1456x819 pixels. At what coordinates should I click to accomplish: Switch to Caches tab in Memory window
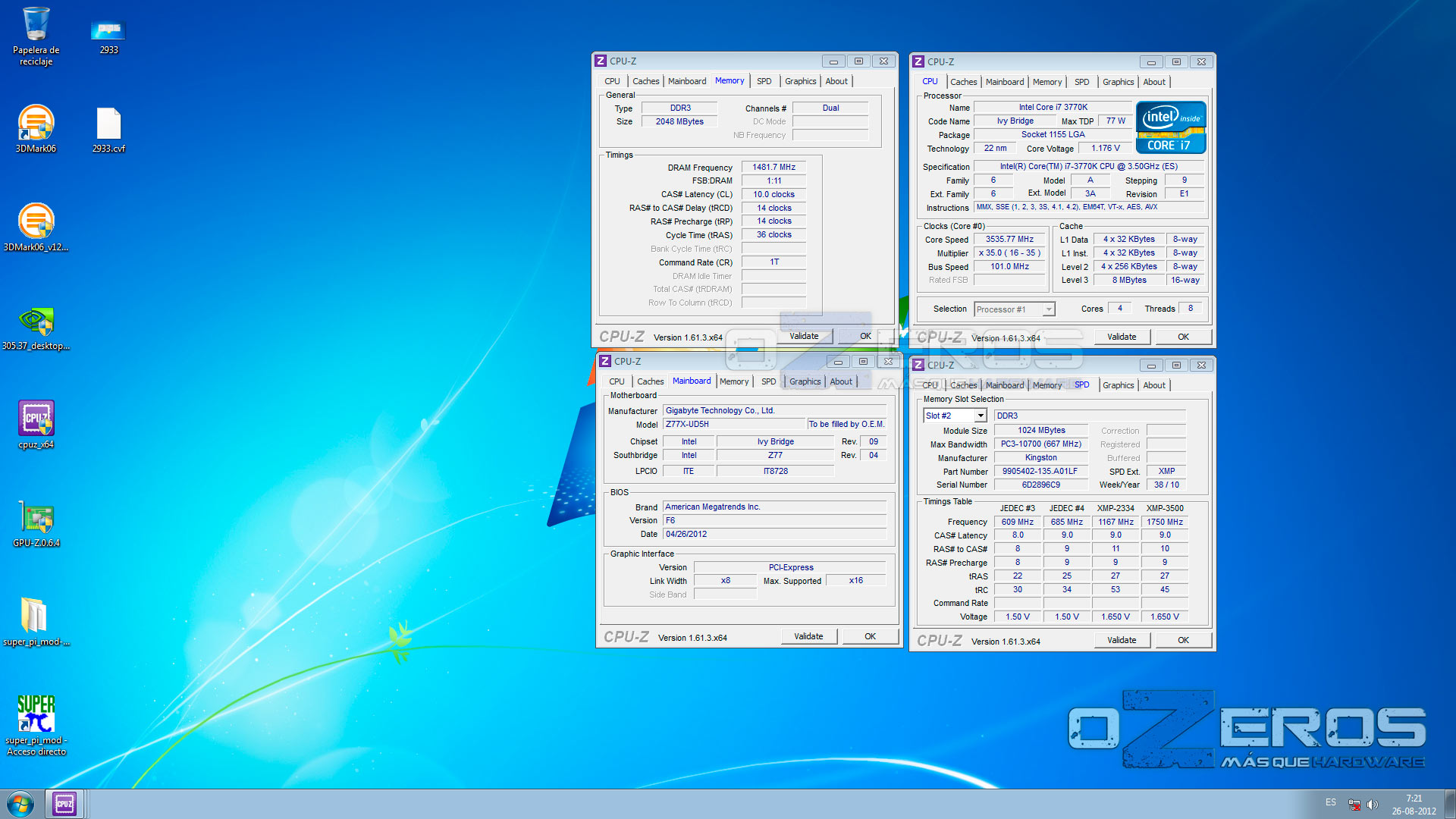pos(645,81)
